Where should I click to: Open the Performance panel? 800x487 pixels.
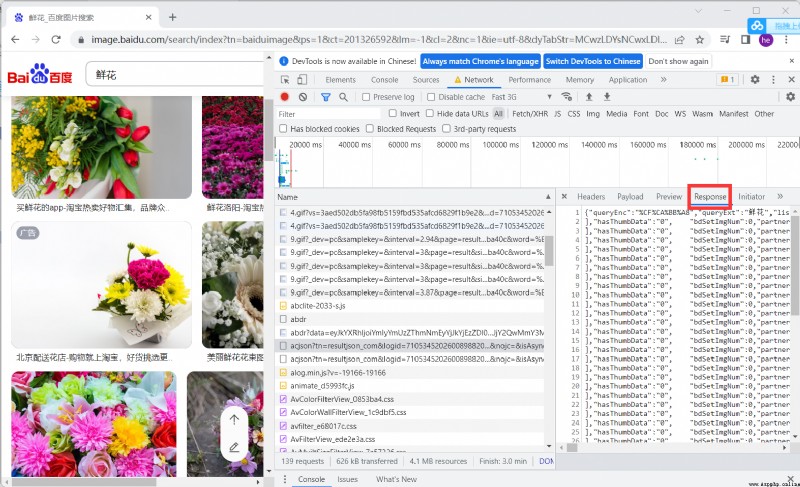coord(530,80)
